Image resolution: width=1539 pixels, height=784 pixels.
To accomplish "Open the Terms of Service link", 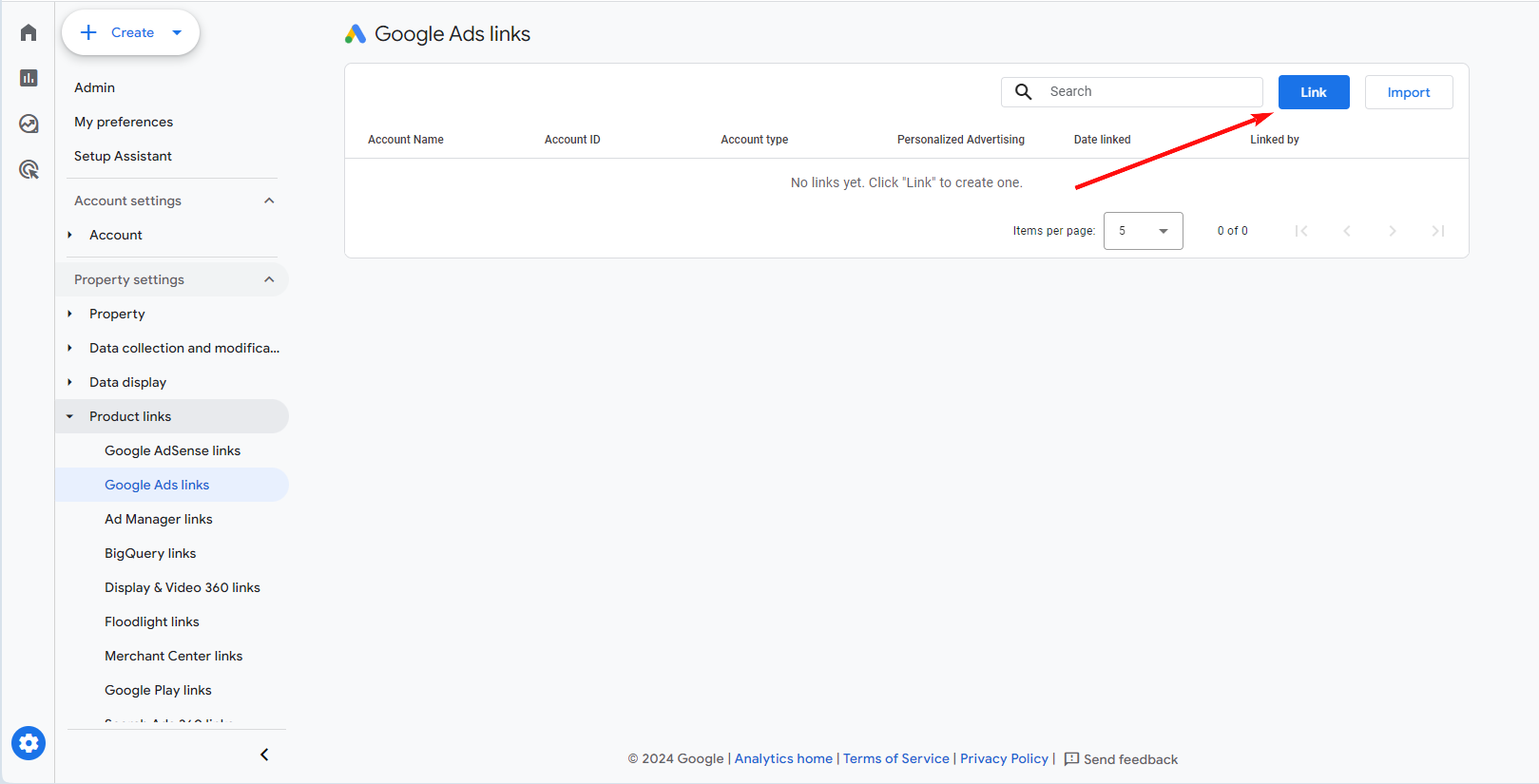I will click(896, 758).
